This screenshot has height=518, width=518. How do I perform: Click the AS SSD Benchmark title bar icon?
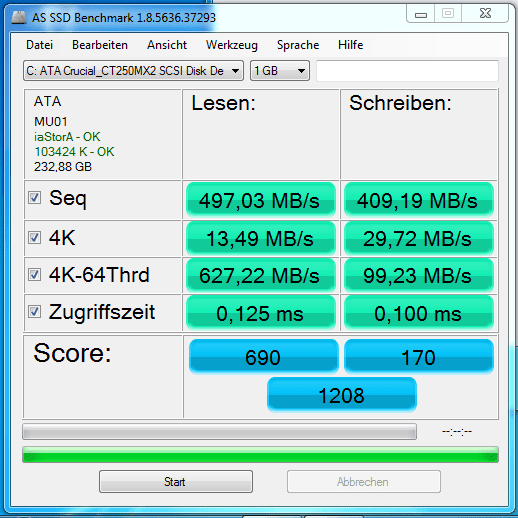click(x=19, y=17)
